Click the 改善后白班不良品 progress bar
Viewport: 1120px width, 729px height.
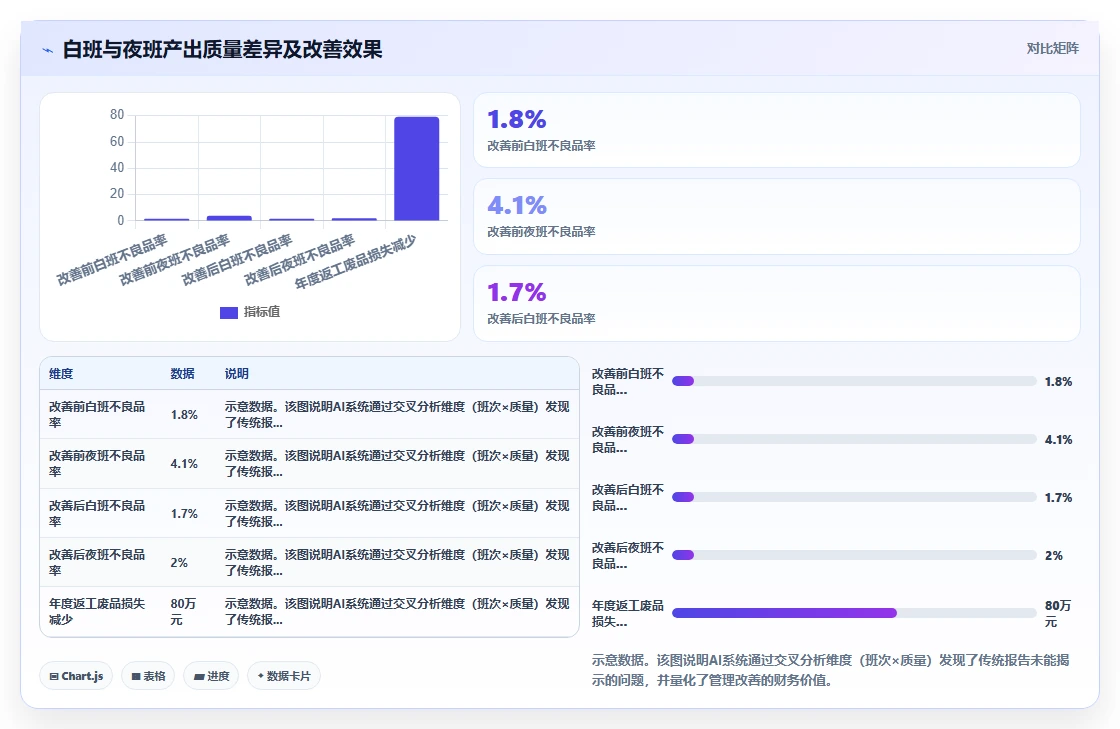point(854,497)
